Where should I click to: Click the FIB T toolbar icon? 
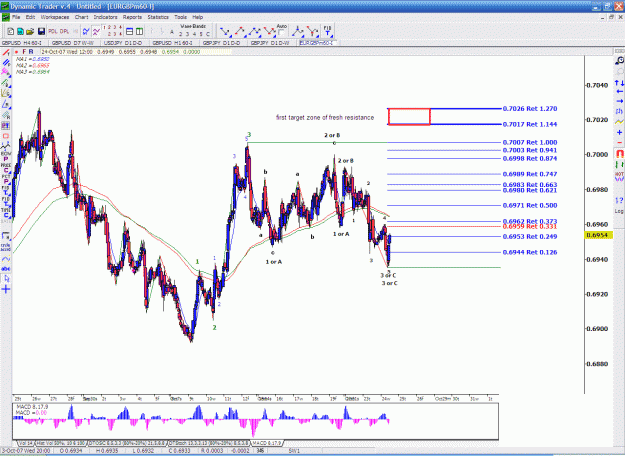[327, 31]
